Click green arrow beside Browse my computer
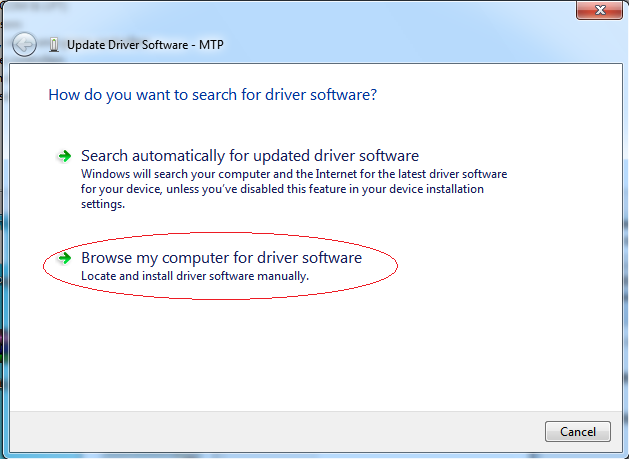The width and height of the screenshot is (629, 459). pyautogui.click(x=65, y=258)
